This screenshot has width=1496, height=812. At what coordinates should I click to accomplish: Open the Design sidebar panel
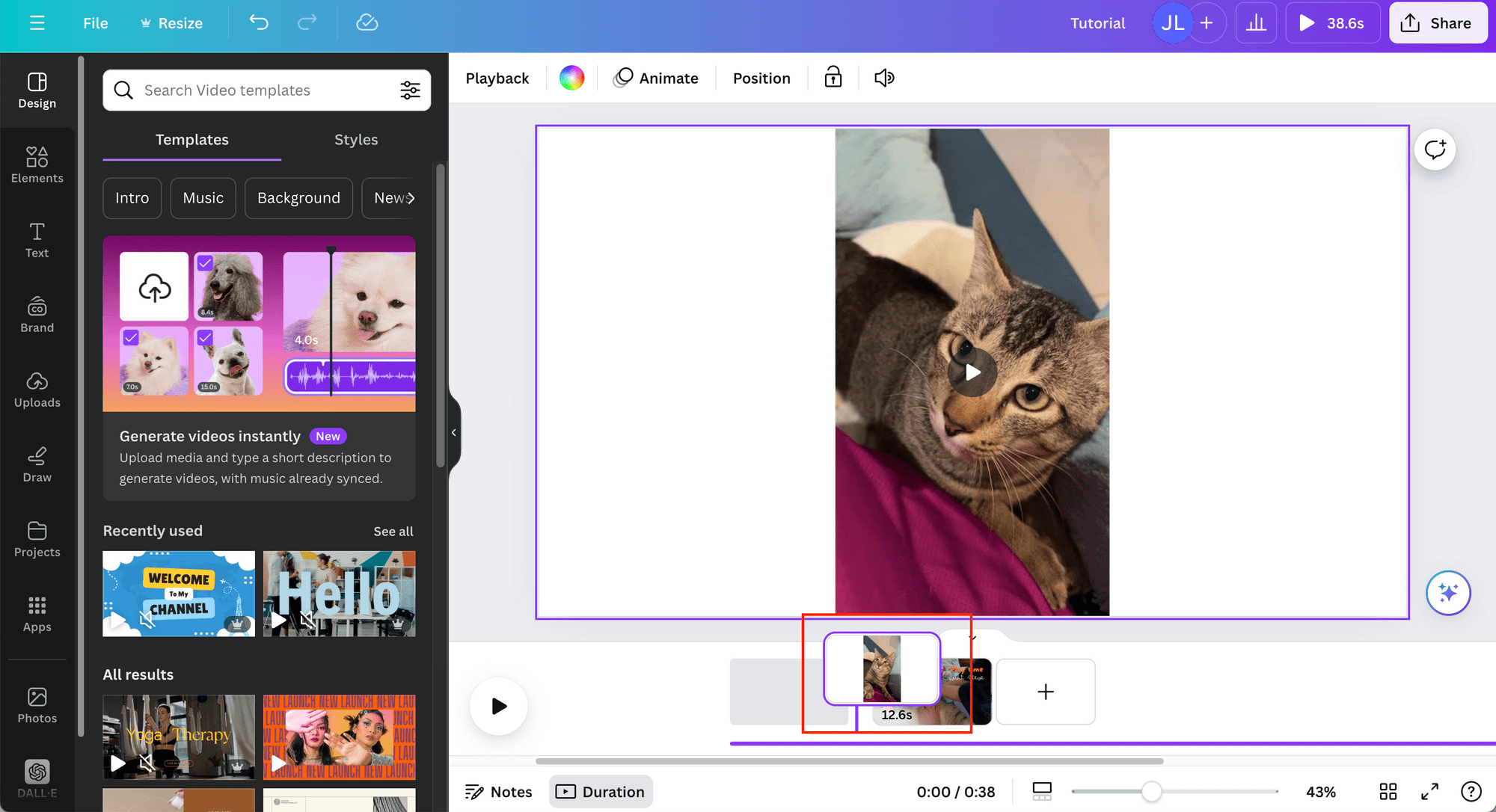(x=37, y=90)
